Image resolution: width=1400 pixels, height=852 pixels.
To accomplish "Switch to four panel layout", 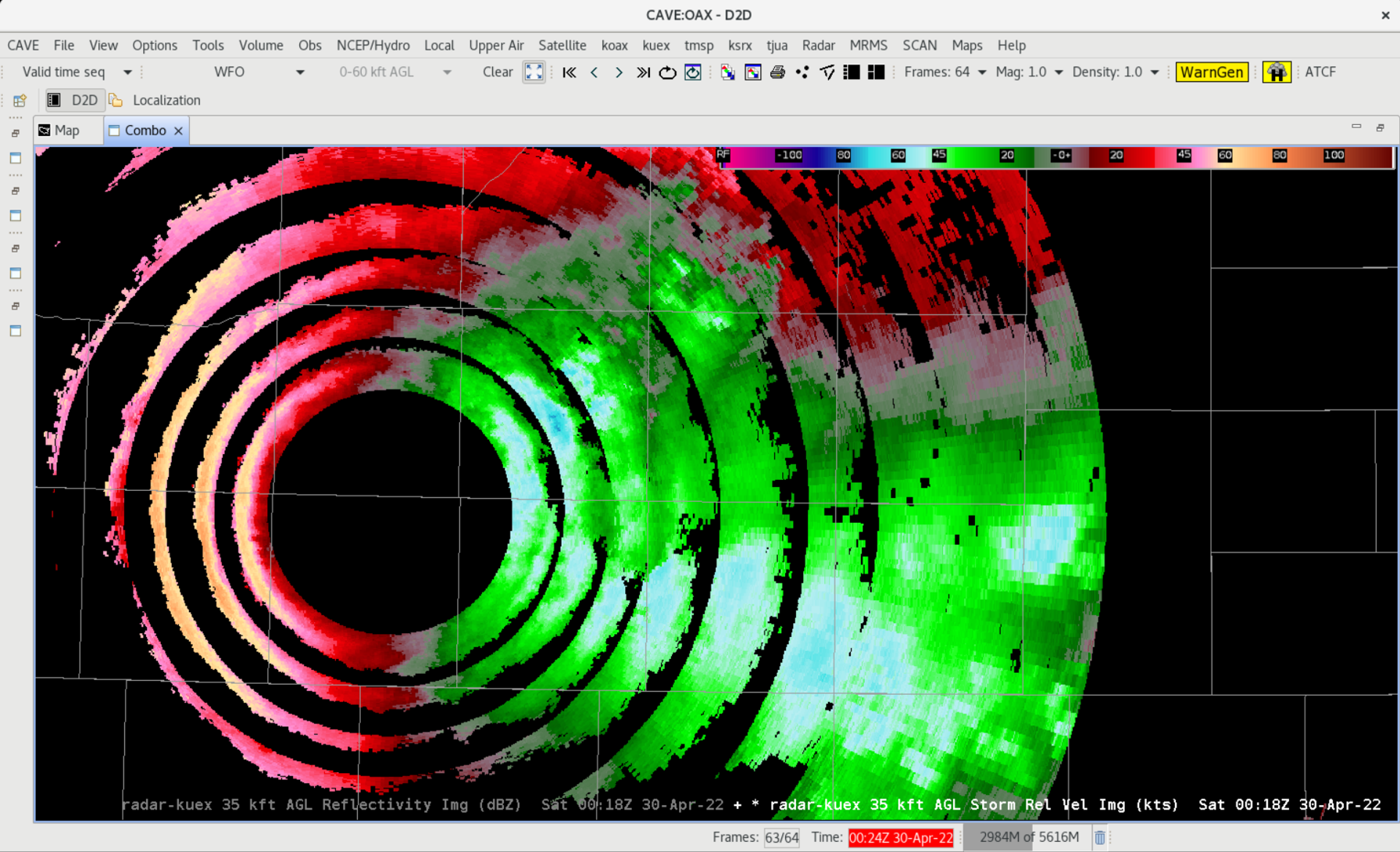I will point(877,72).
